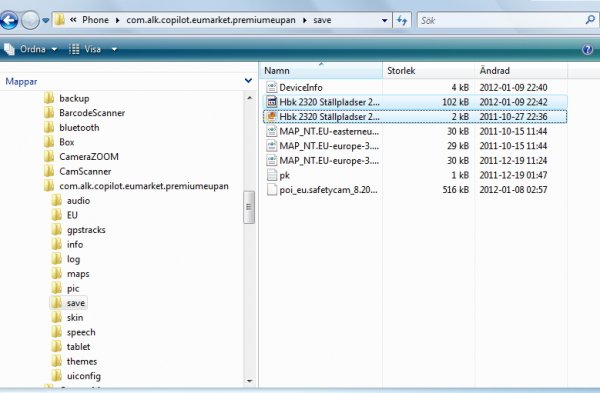The image size is (600, 393).
Task: Click the folder tree scrollbar thumb
Action: tap(249, 207)
